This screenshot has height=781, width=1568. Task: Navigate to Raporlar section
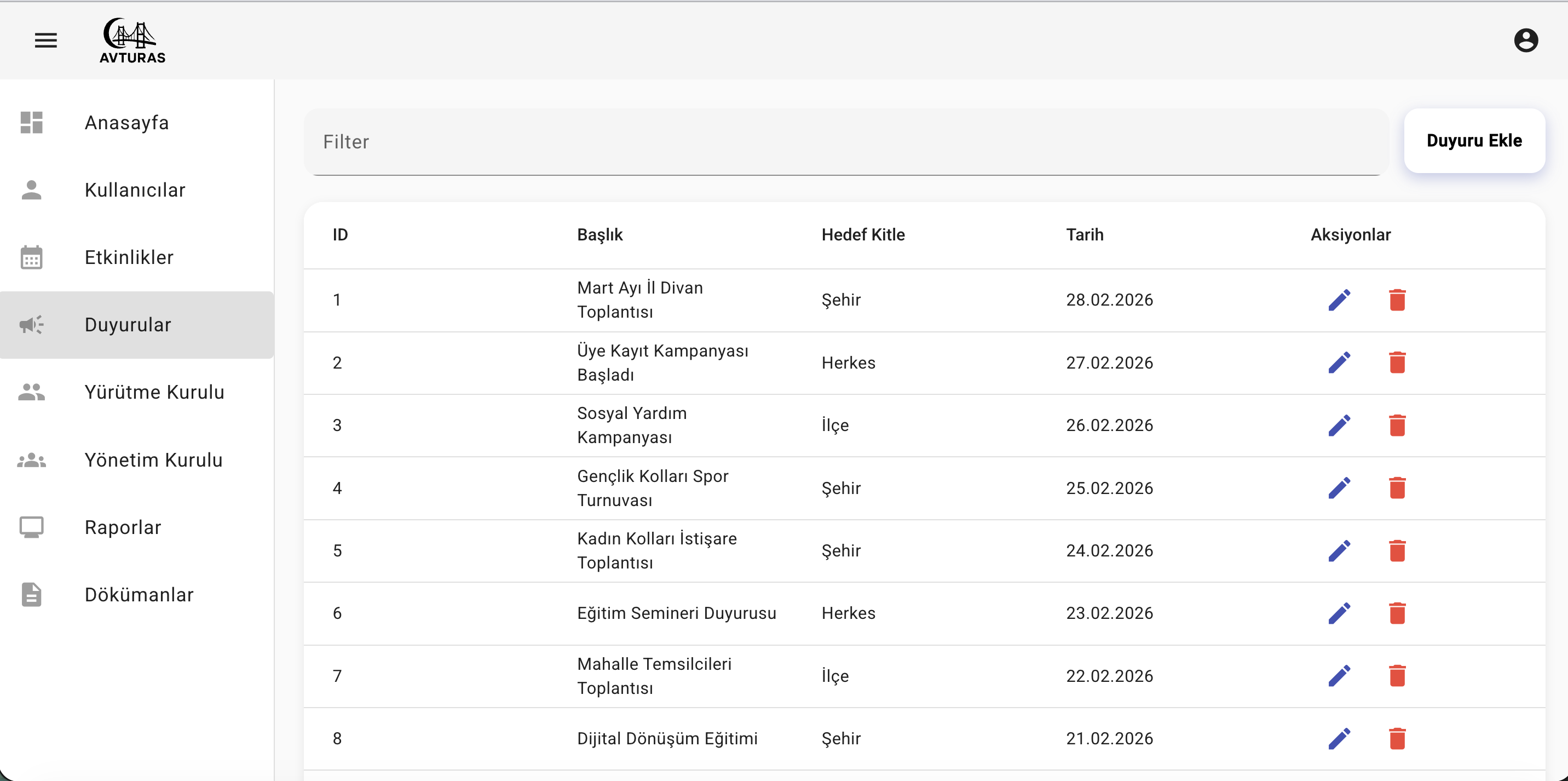123,527
